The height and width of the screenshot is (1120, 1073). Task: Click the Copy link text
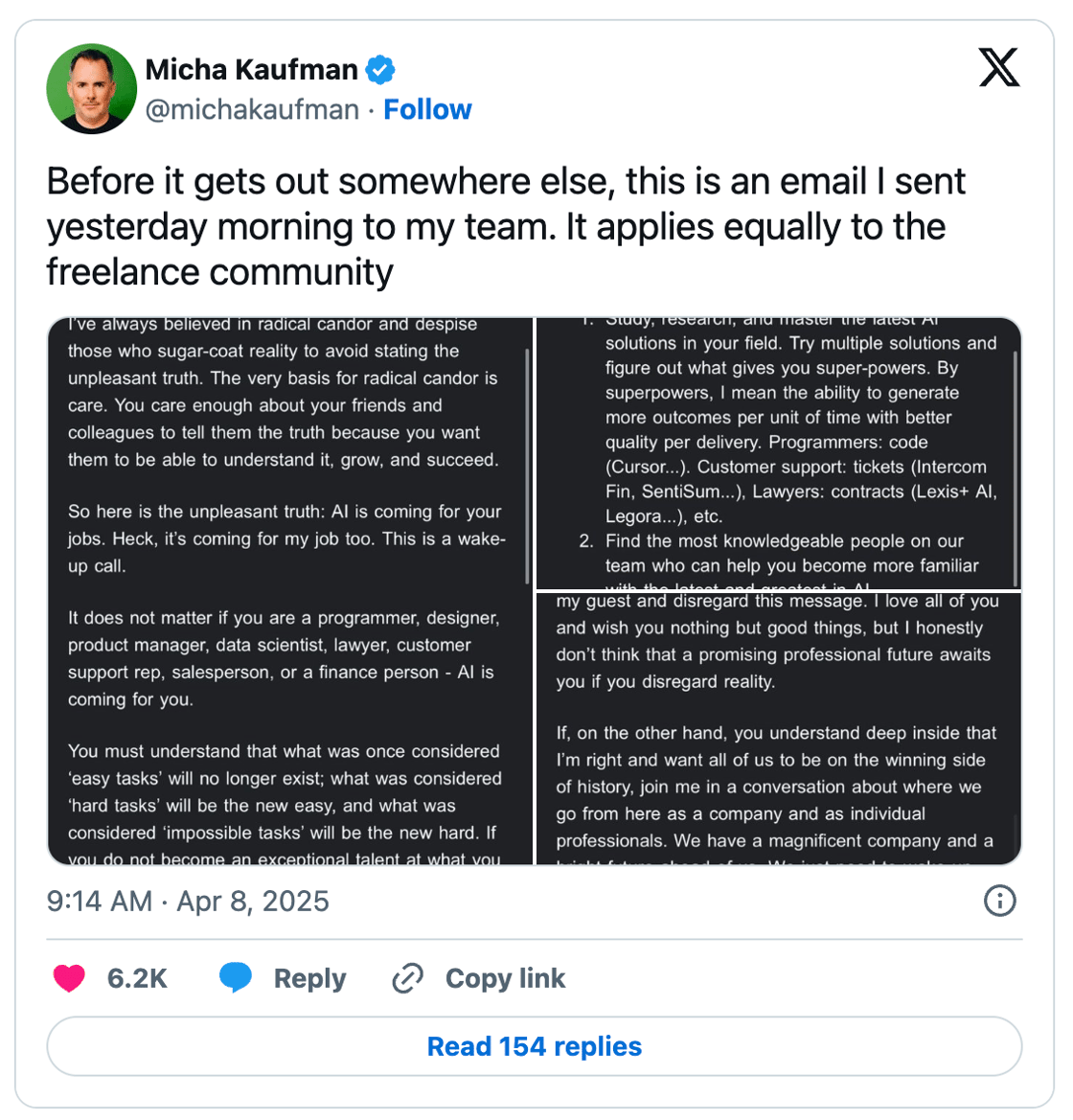505,978
